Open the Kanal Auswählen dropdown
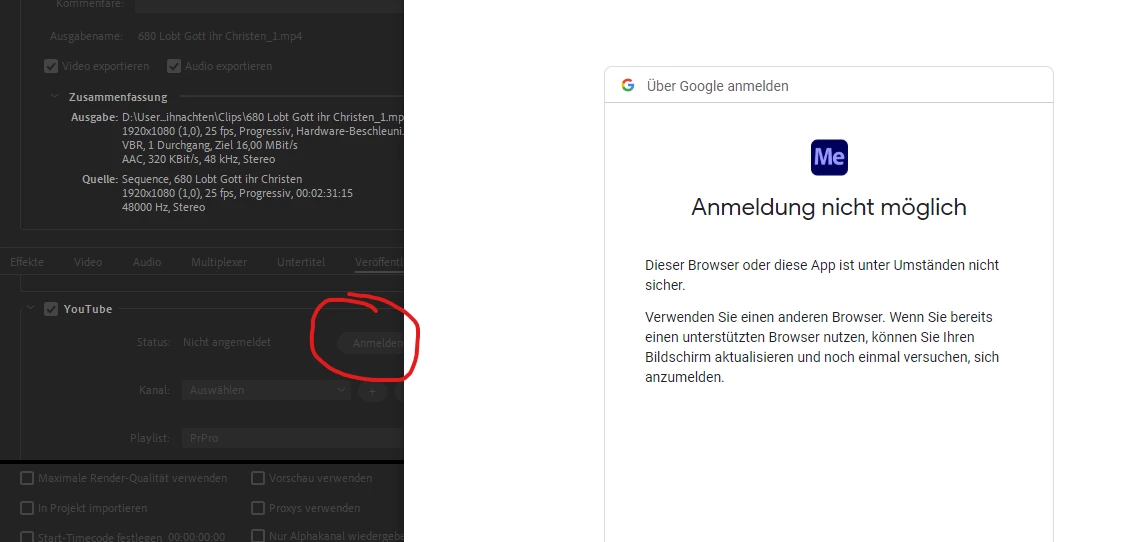 coord(266,390)
